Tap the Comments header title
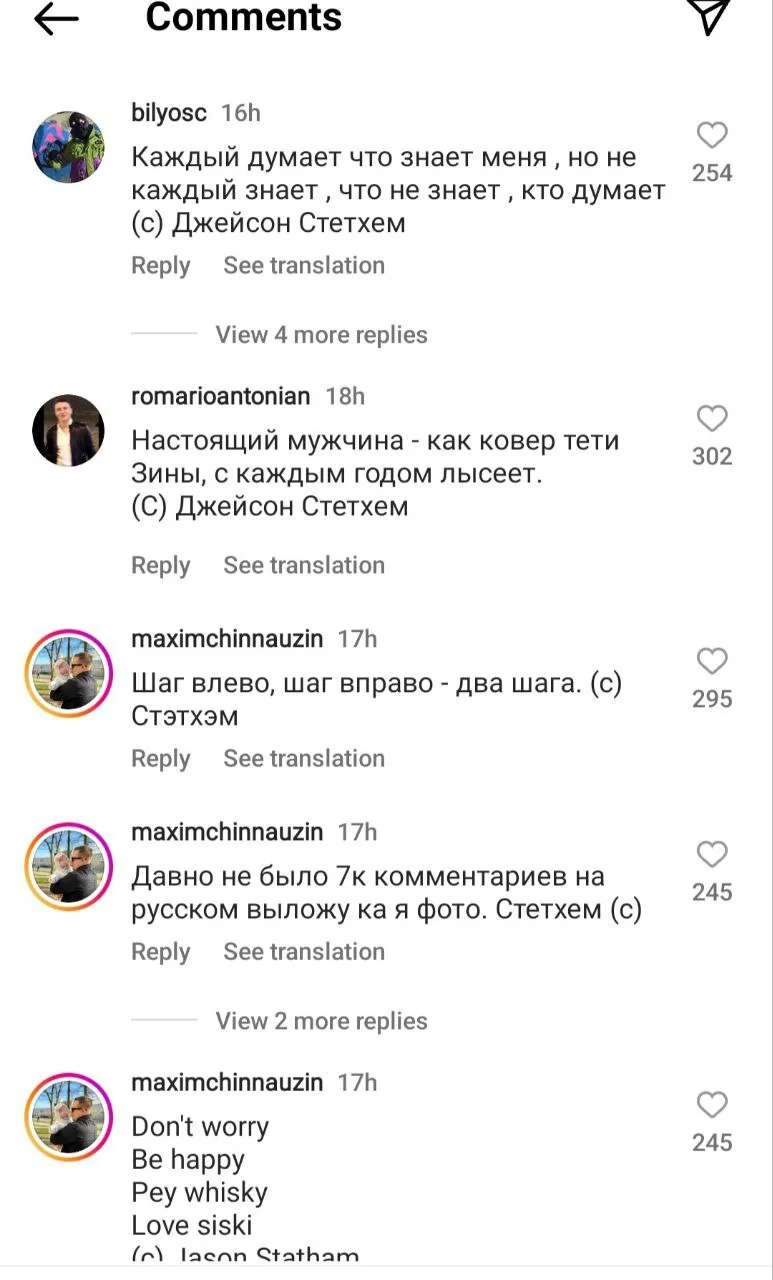This screenshot has height=1280, width=773. [243, 18]
